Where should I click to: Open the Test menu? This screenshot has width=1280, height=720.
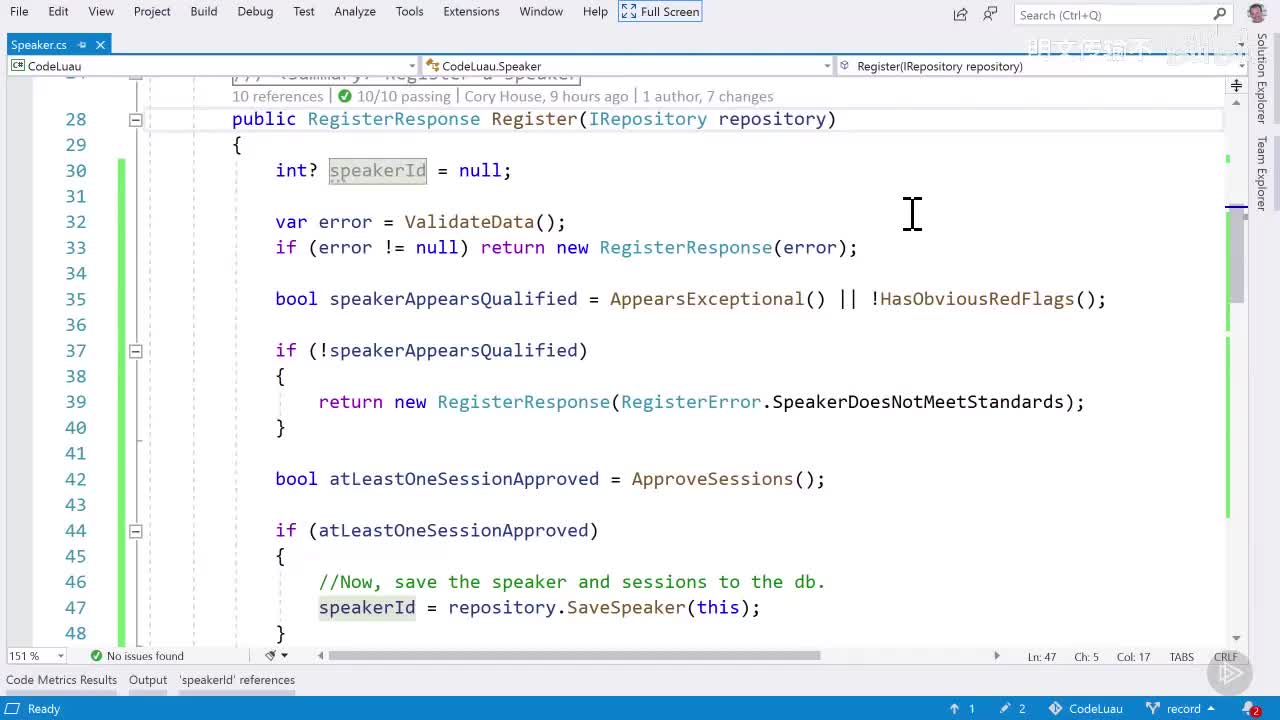(x=304, y=11)
